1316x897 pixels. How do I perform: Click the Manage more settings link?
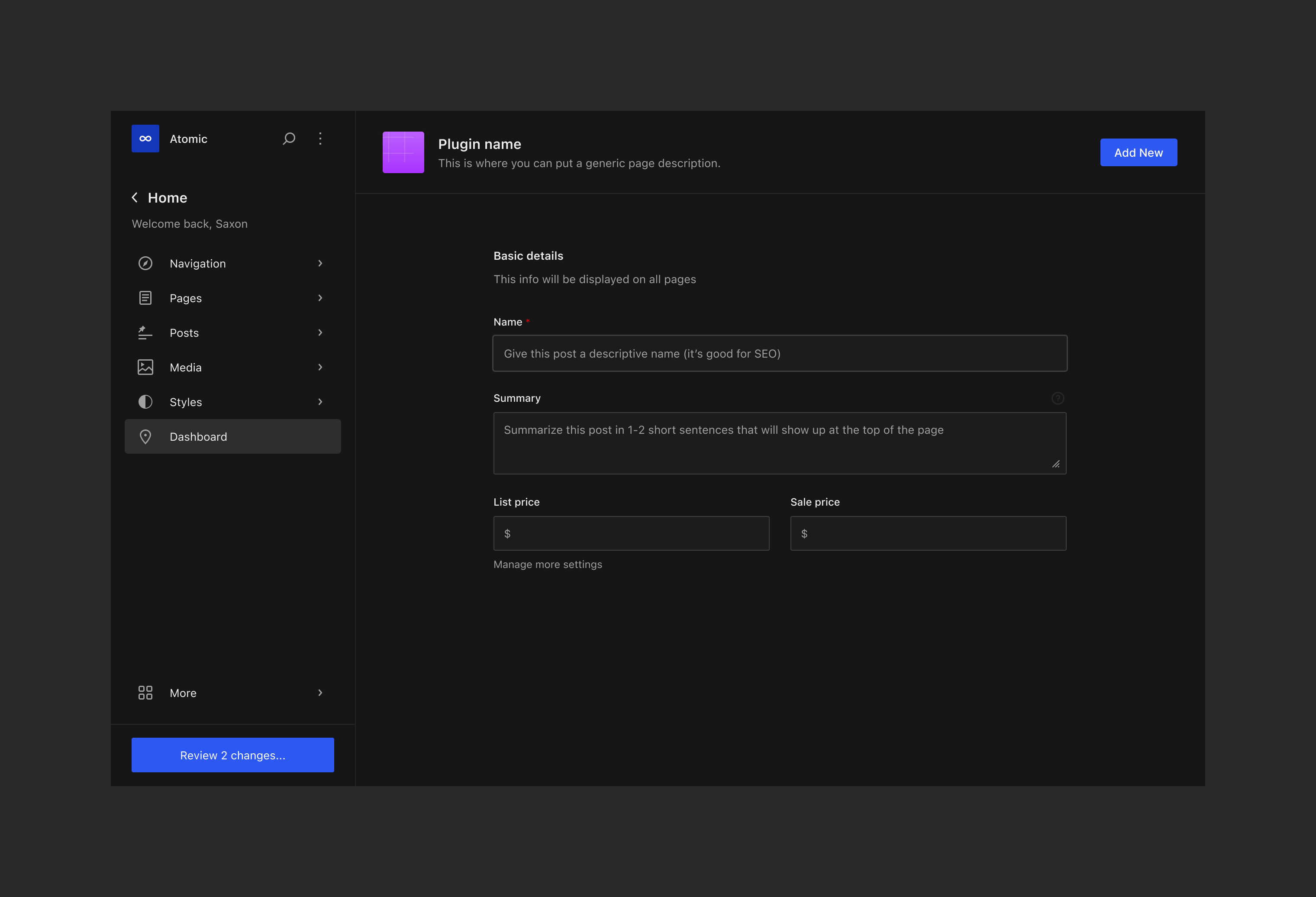click(x=547, y=563)
